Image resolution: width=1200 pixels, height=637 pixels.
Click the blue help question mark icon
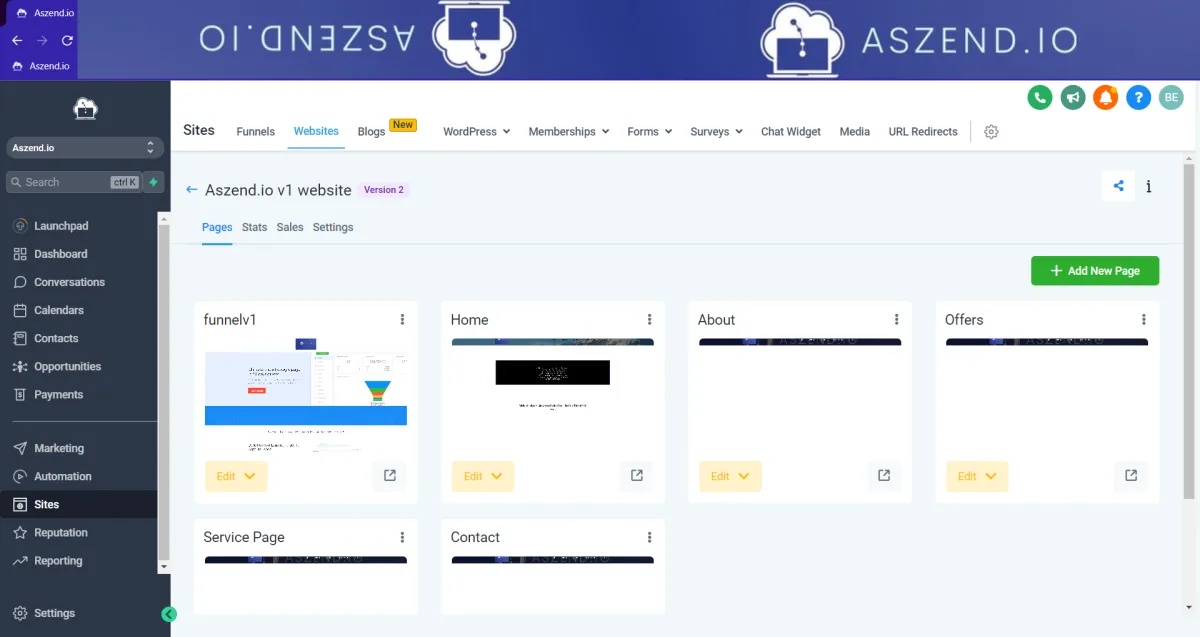(x=1138, y=97)
